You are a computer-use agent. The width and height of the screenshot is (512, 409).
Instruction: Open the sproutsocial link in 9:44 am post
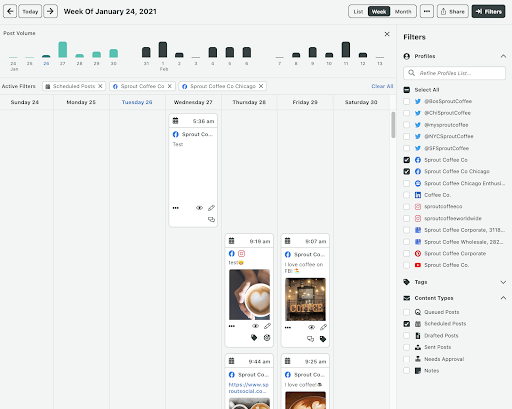248,388
